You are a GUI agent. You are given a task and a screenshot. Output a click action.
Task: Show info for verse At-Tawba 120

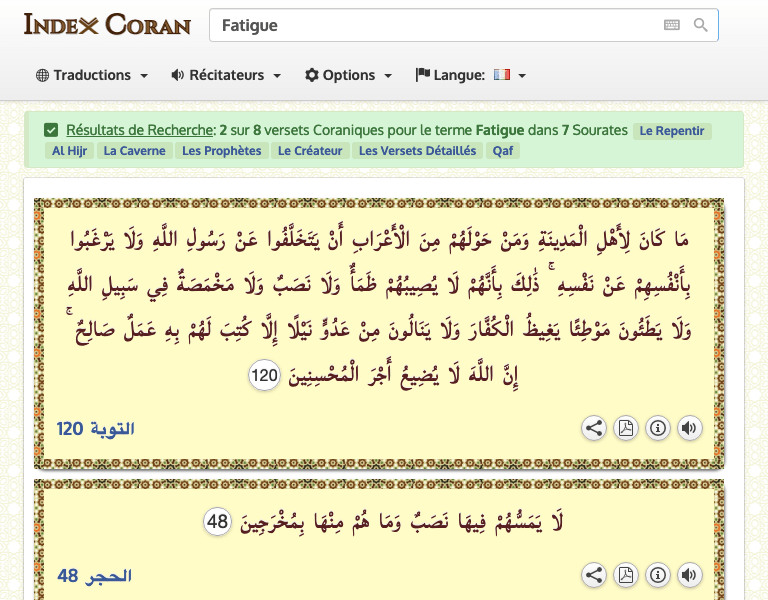657,429
